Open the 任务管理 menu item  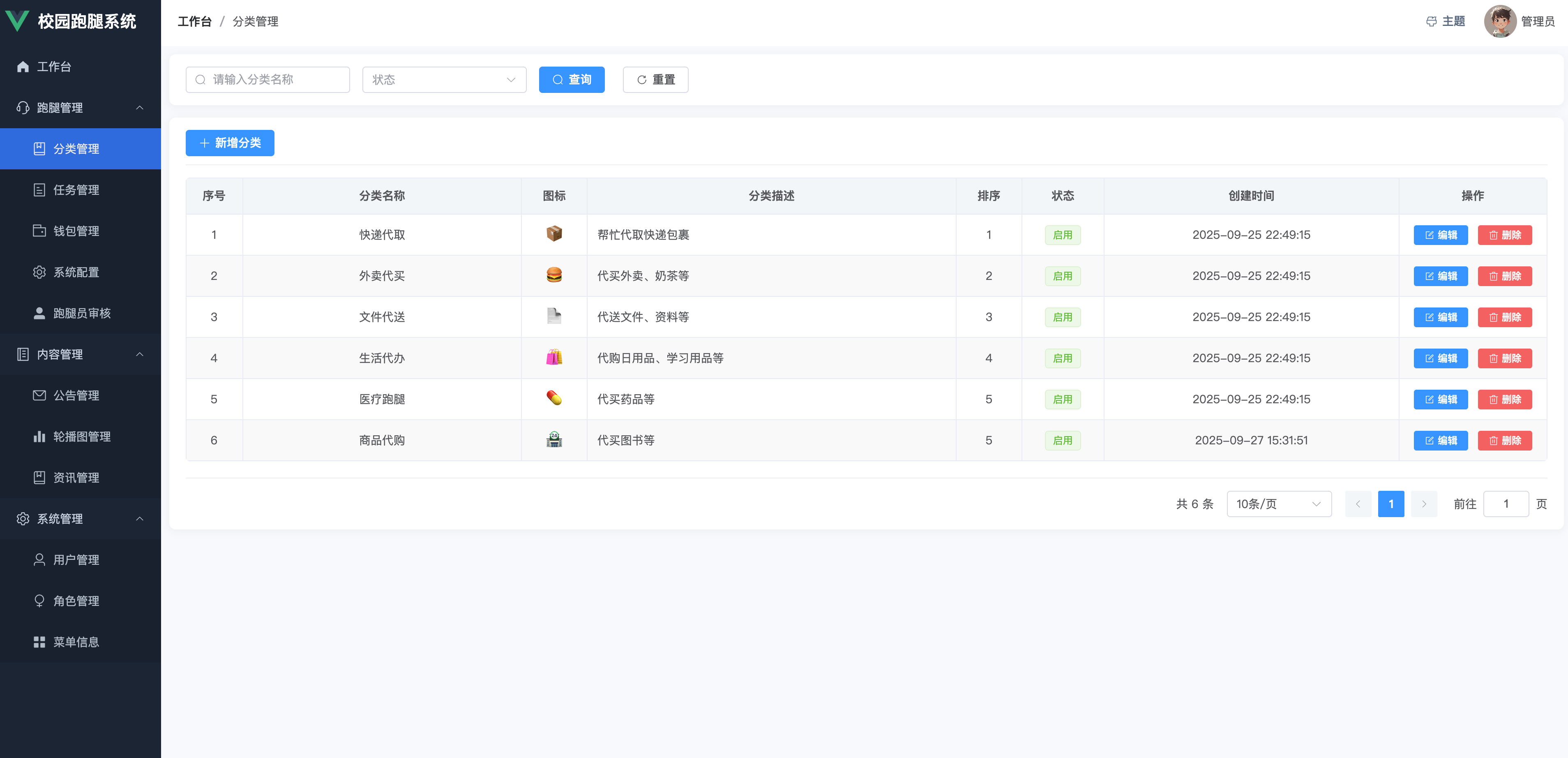click(x=76, y=190)
